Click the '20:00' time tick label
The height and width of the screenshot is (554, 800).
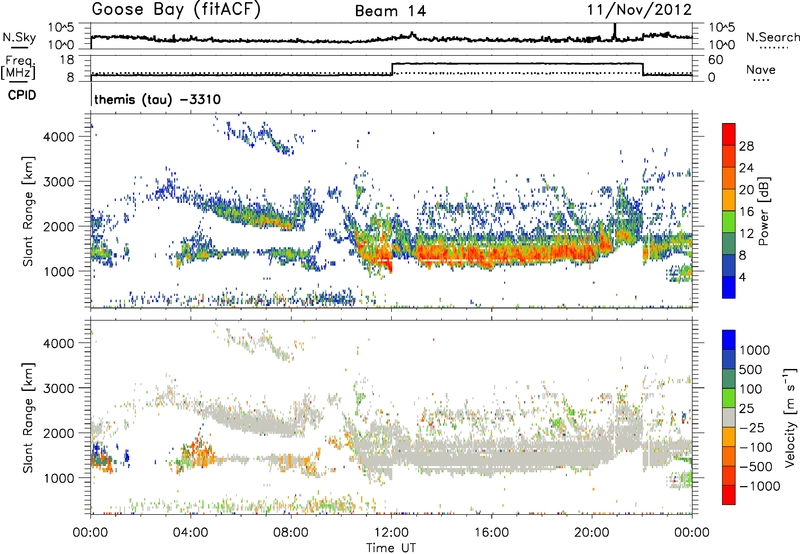(x=592, y=533)
